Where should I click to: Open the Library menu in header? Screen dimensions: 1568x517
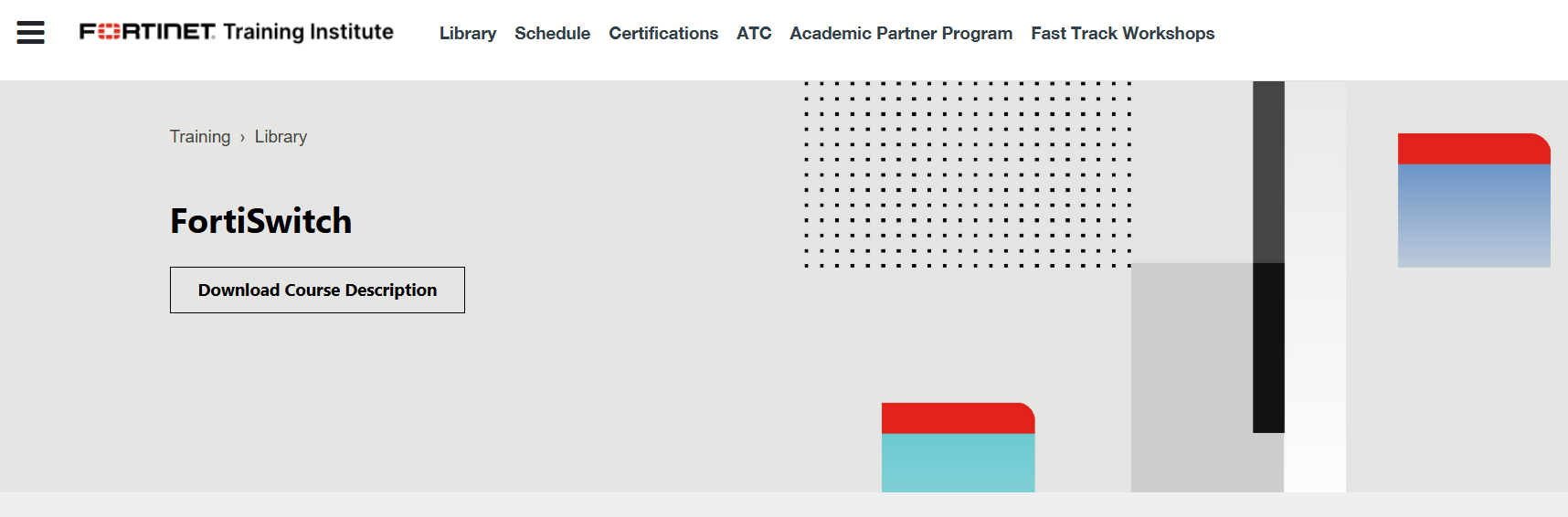(x=468, y=33)
